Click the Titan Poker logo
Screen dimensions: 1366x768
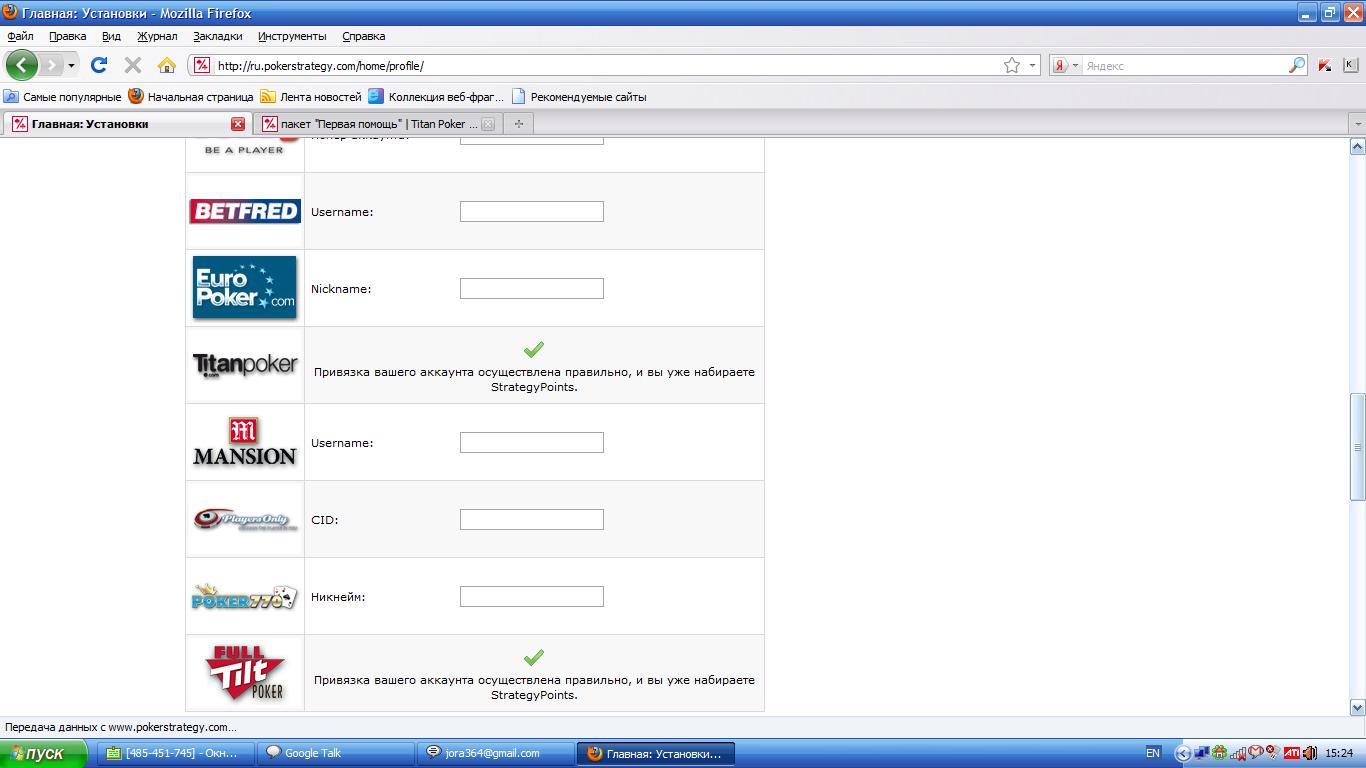click(245, 365)
